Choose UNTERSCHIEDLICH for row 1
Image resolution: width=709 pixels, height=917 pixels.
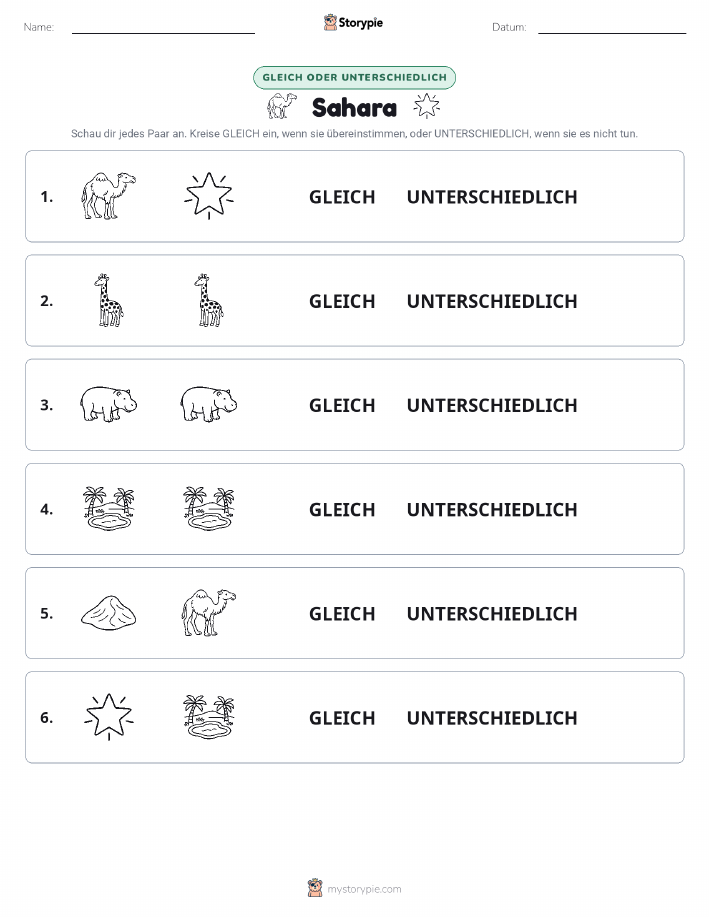click(x=492, y=197)
